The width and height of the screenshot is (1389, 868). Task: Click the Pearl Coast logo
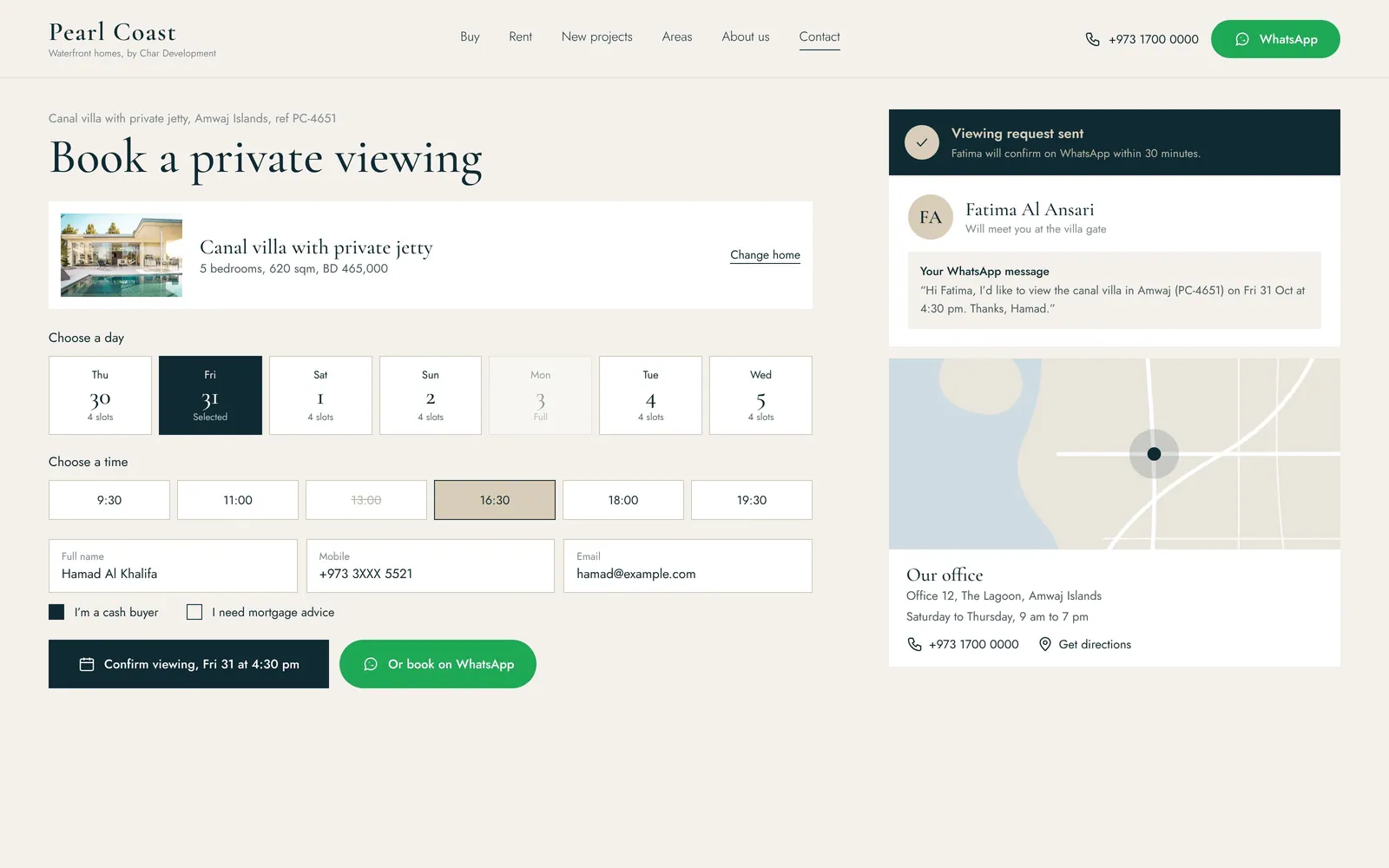pos(132,40)
